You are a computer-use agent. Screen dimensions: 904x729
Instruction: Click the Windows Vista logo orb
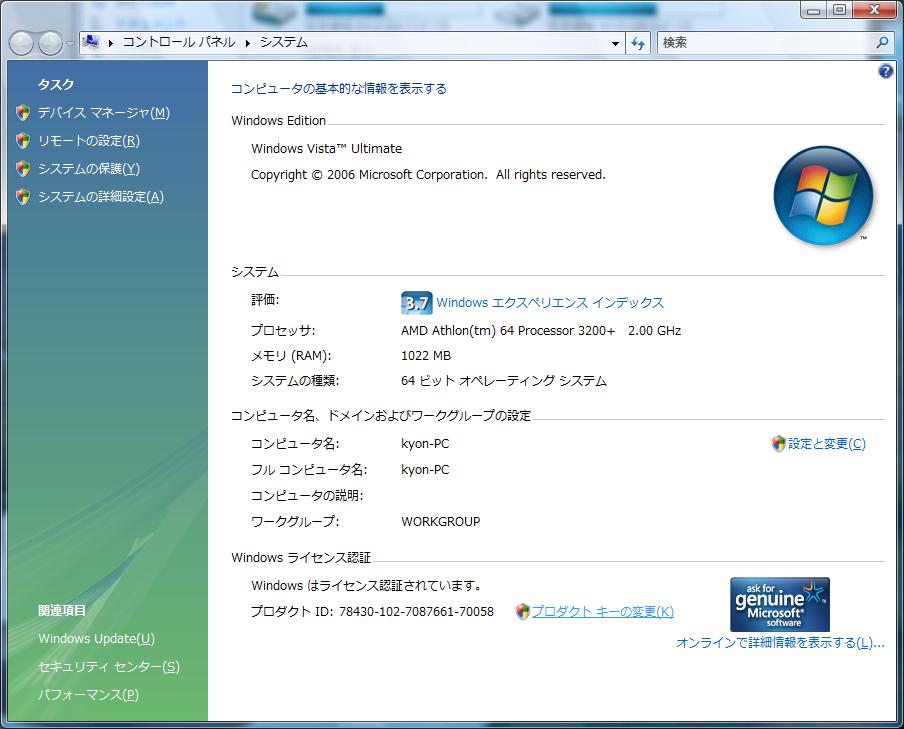[x=823, y=196]
